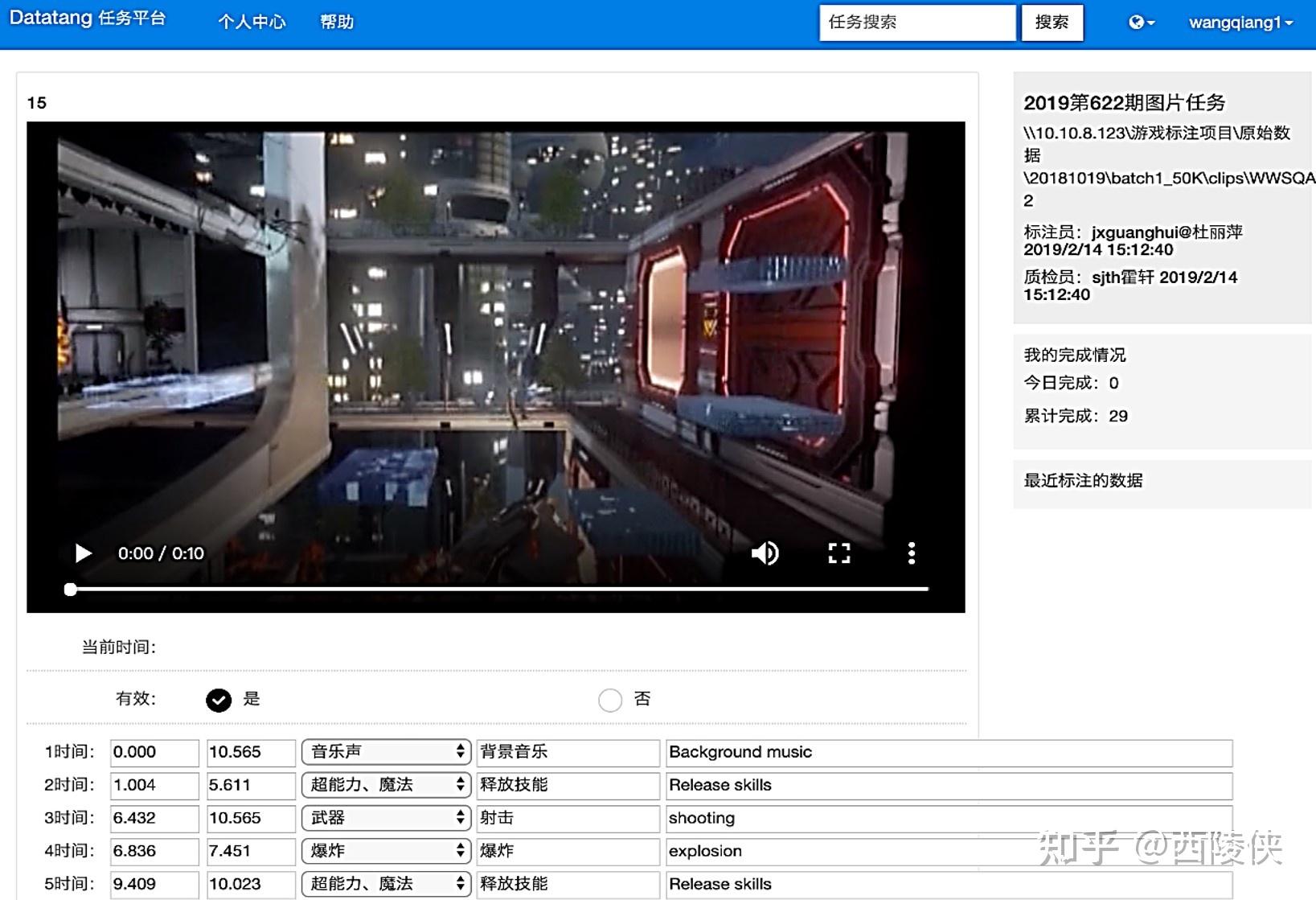
Task: Click the shooting English field
Action: 949,819
